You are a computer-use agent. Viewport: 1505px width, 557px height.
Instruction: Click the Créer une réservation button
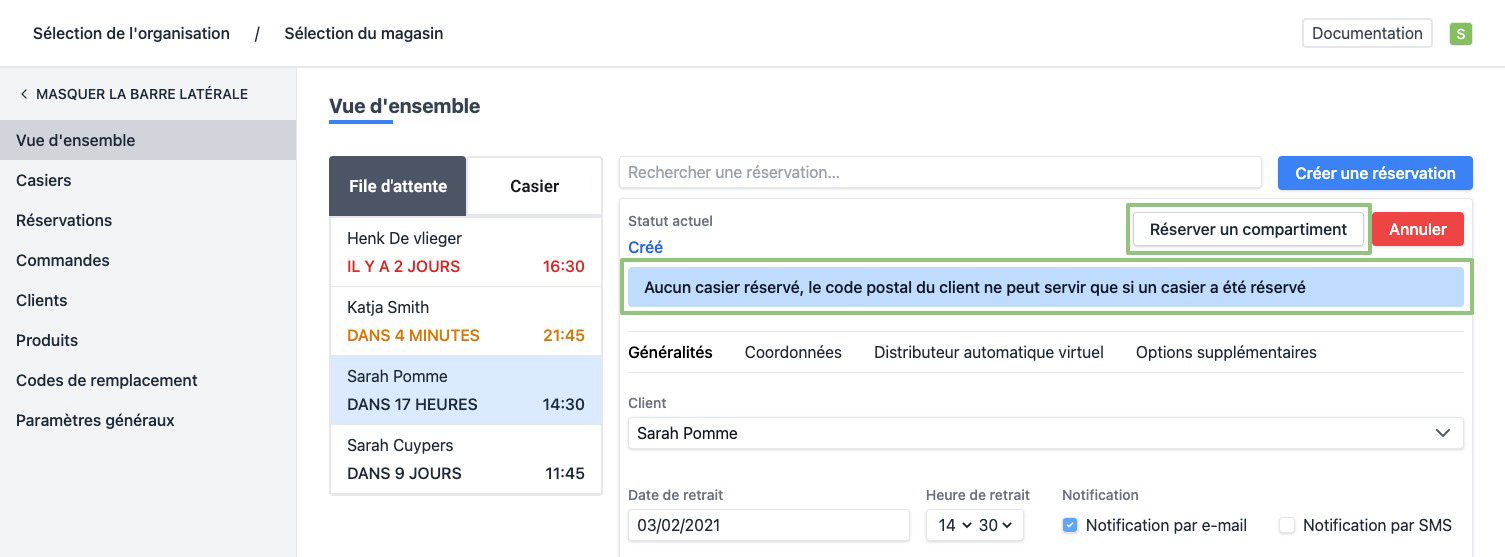click(1374, 173)
